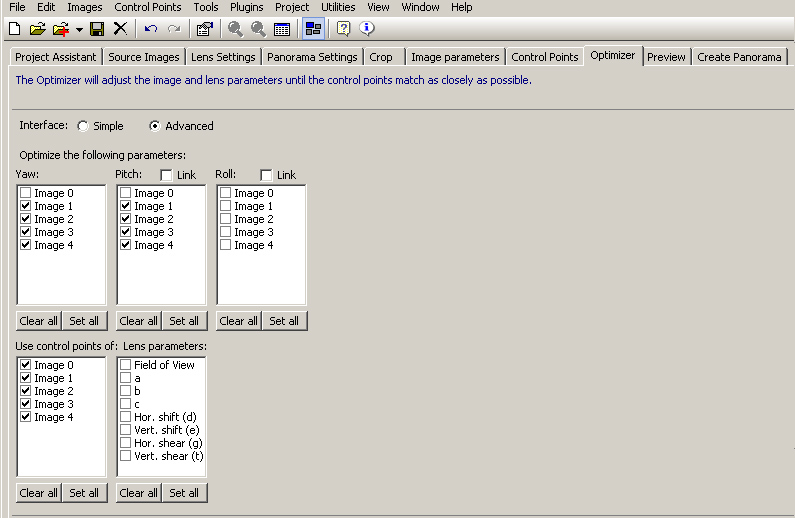Switch to the Lens Settings tab

coord(223,57)
